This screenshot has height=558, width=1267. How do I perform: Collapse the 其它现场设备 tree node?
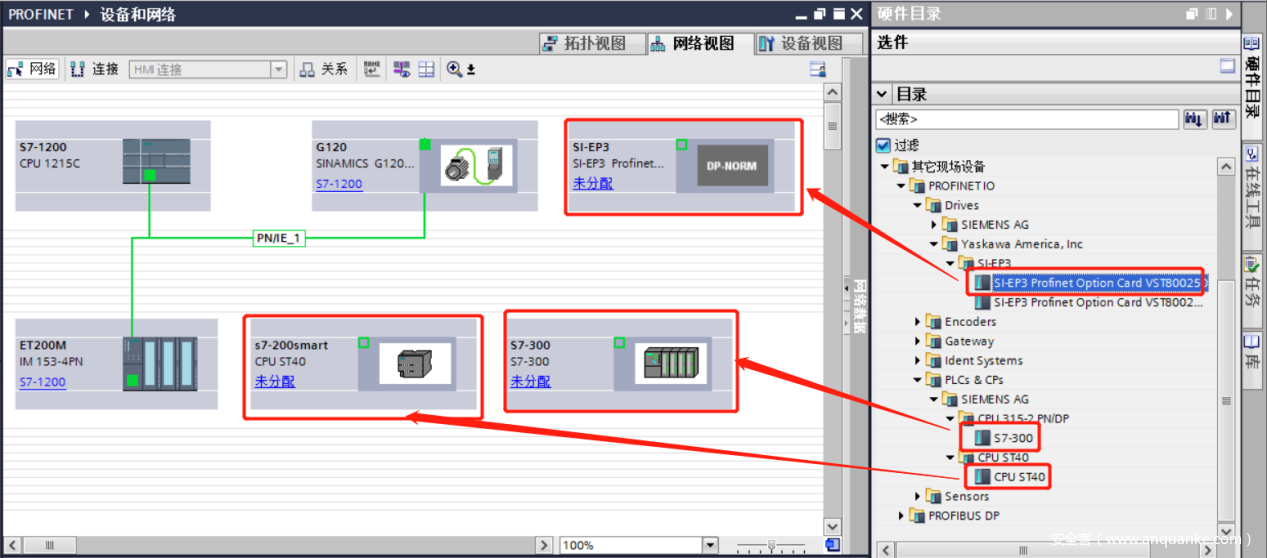coord(886,167)
